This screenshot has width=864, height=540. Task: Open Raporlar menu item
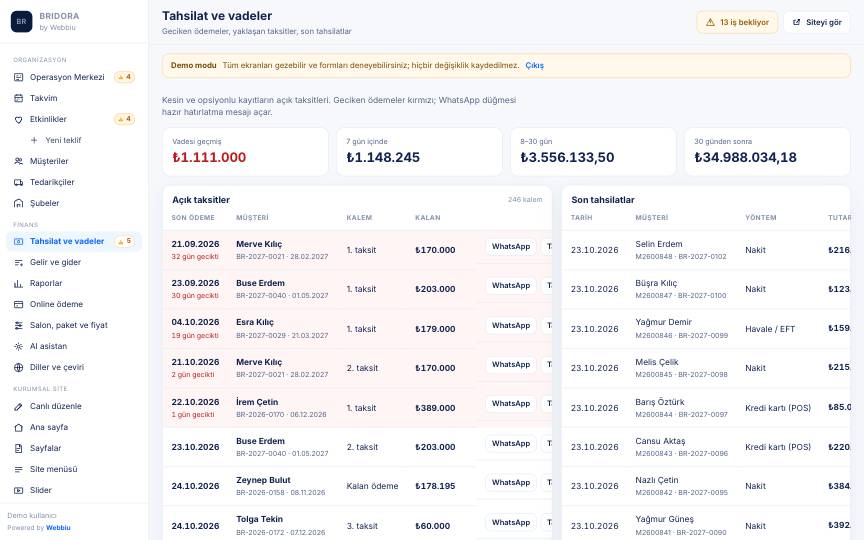tap(74, 283)
